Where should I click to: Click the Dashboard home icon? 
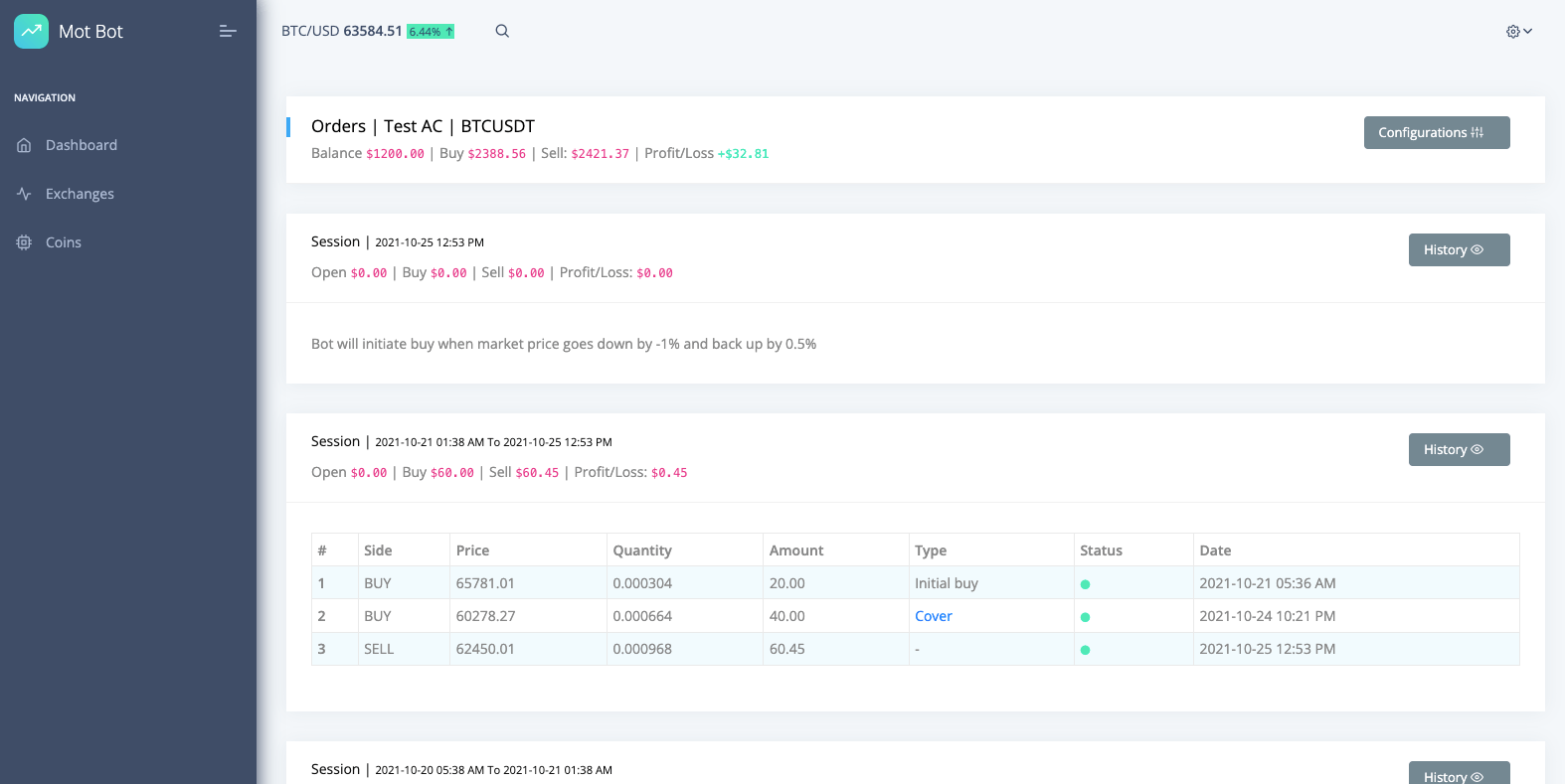24,145
